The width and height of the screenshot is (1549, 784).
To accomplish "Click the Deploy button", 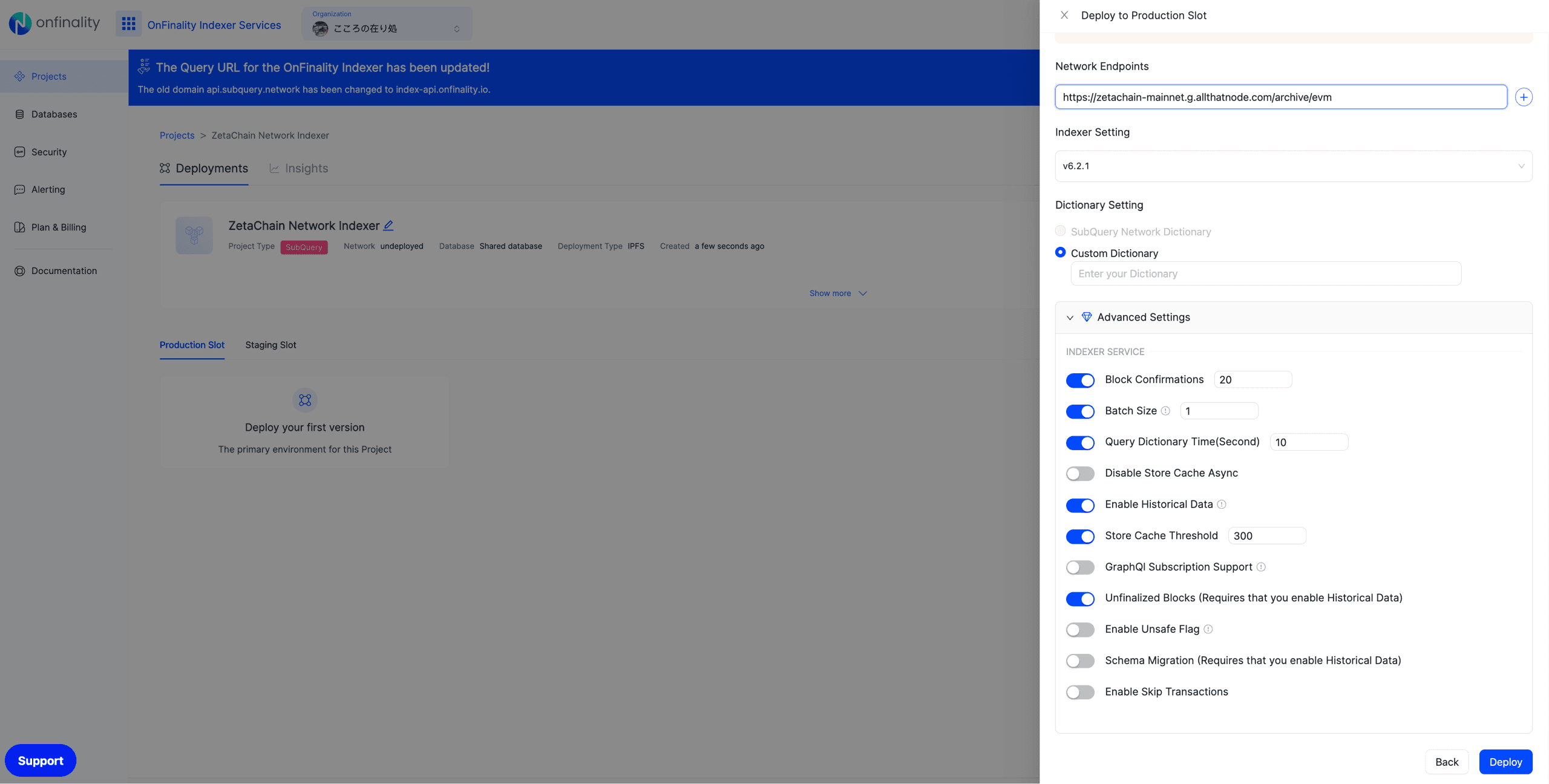I will 1506,762.
